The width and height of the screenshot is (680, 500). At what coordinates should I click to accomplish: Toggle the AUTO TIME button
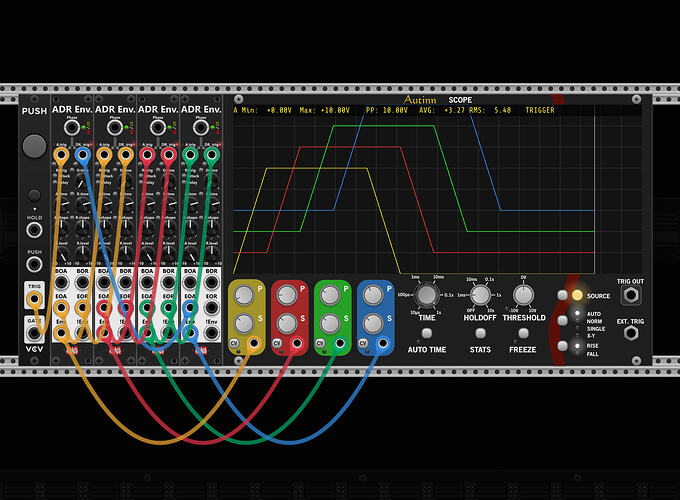pos(427,333)
